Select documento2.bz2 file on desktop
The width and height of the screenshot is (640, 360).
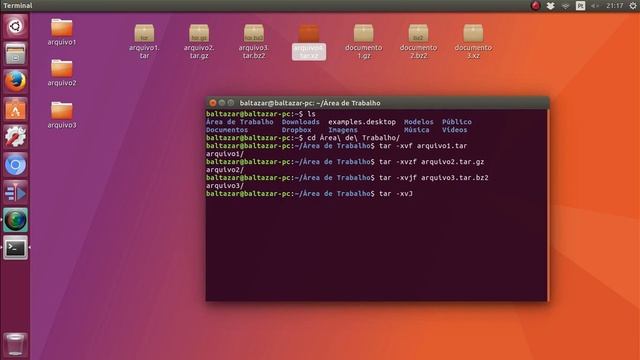click(418, 42)
